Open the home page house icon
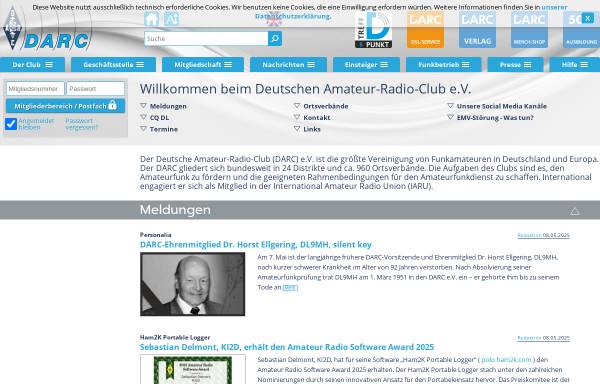600x384 pixels. 151,19
